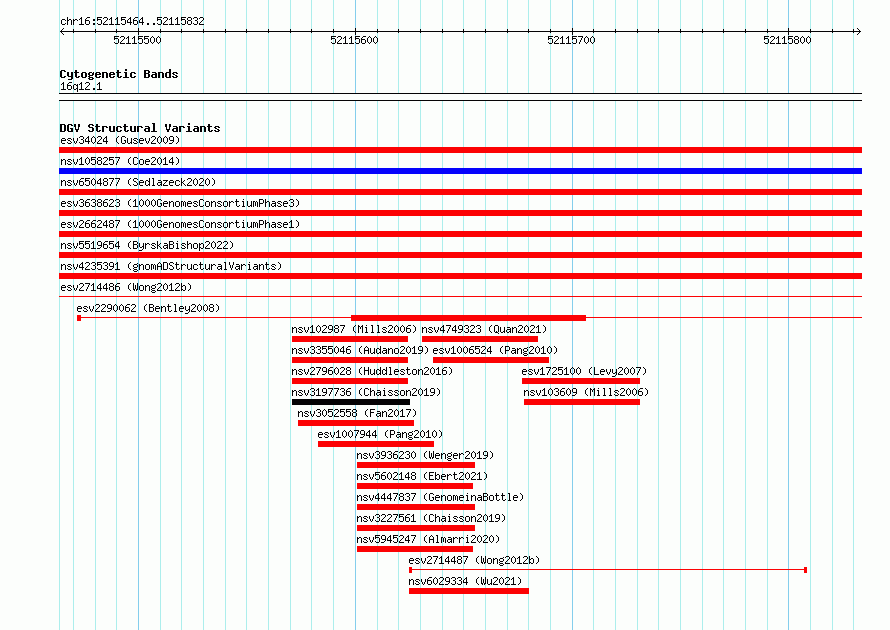Click nsv3355046 (Audano2019) label
The height and width of the screenshot is (630, 890).
[x=360, y=350]
